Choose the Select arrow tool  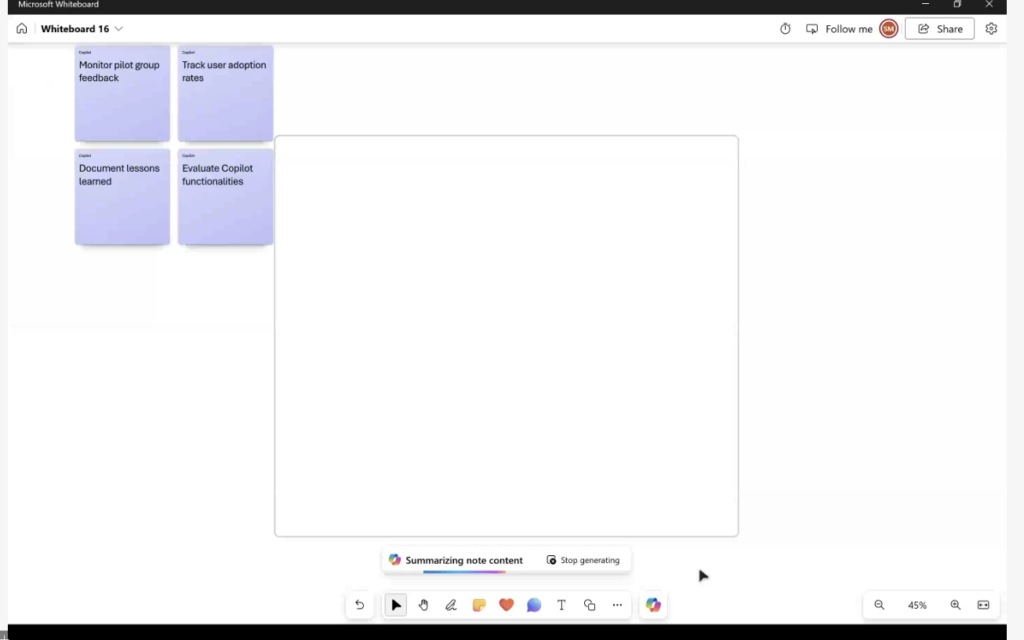point(396,605)
